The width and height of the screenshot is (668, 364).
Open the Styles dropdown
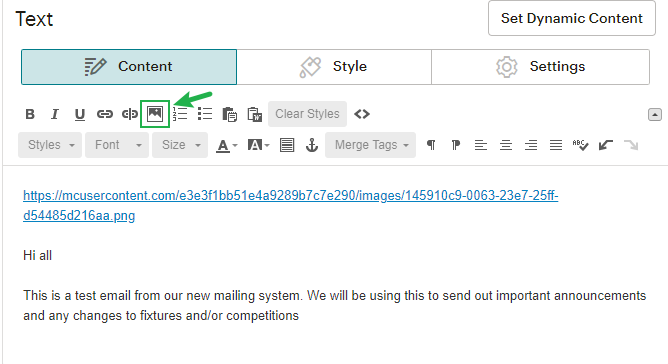(x=50, y=145)
